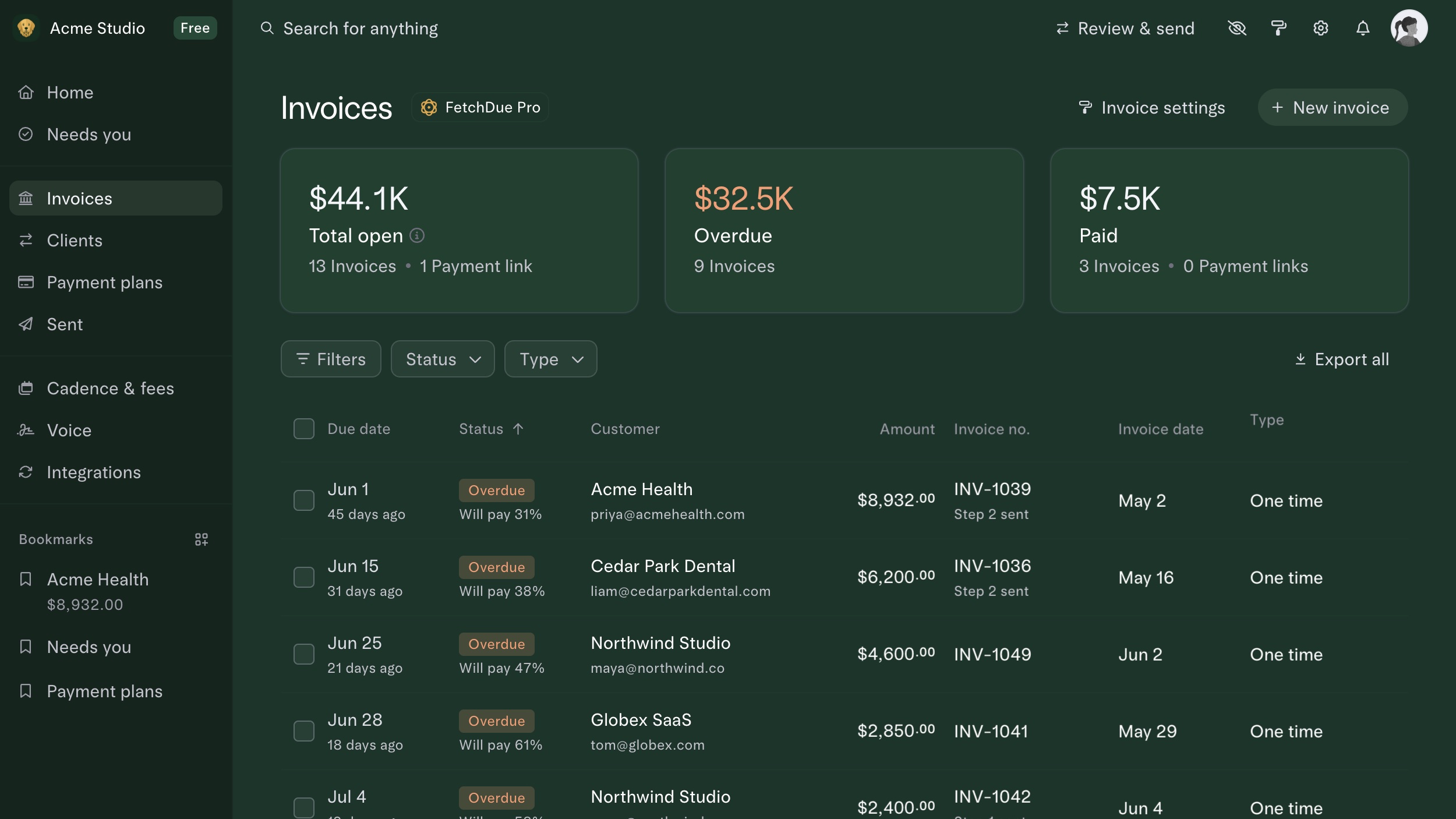Open Needs you in sidebar navigation
Viewport: 1456px width, 819px height.
click(115, 134)
